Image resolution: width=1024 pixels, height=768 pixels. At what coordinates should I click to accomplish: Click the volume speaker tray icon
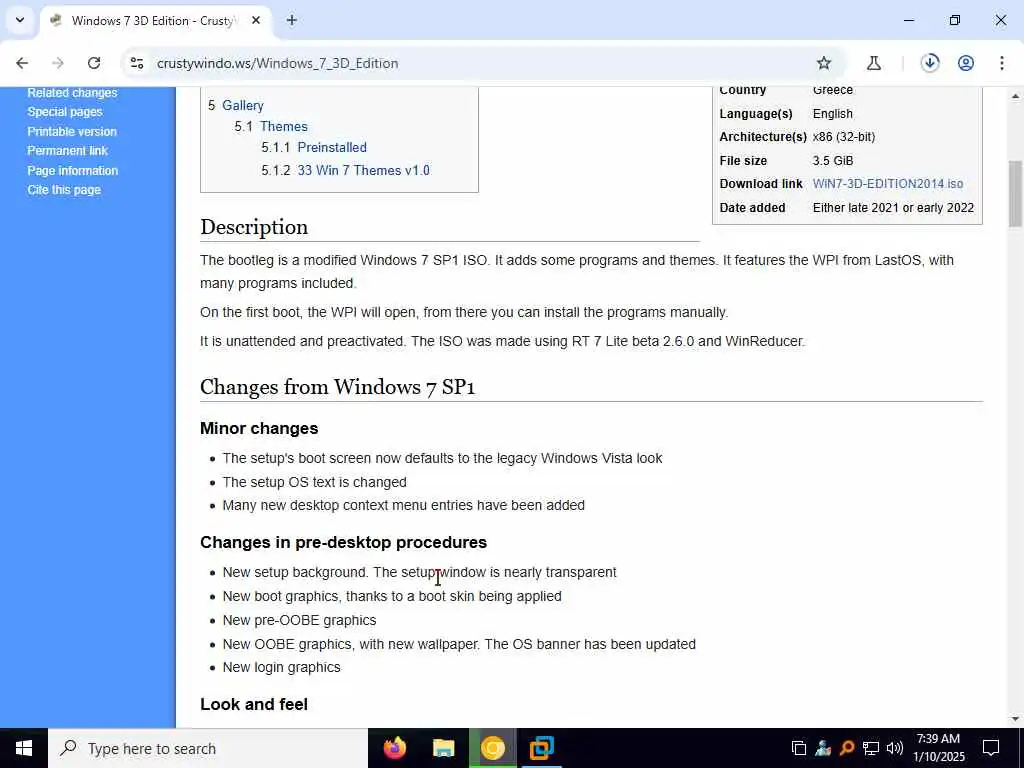895,748
